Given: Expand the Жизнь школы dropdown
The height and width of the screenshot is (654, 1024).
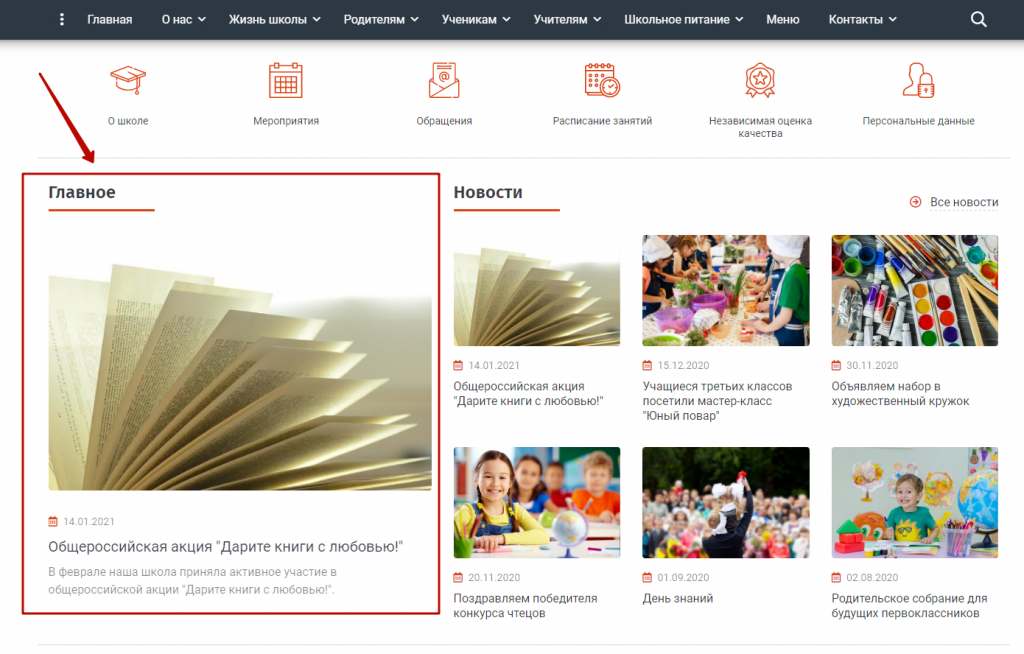Looking at the screenshot, I should (x=274, y=19).
